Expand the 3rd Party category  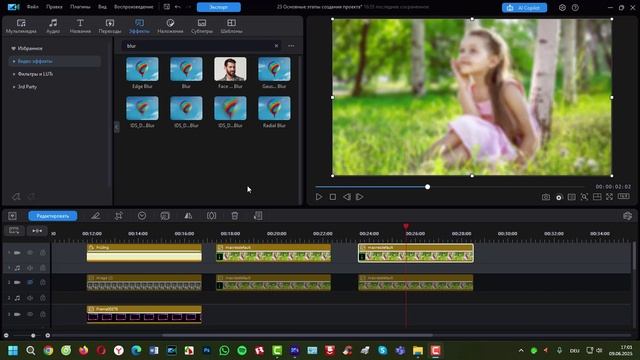click(27, 87)
